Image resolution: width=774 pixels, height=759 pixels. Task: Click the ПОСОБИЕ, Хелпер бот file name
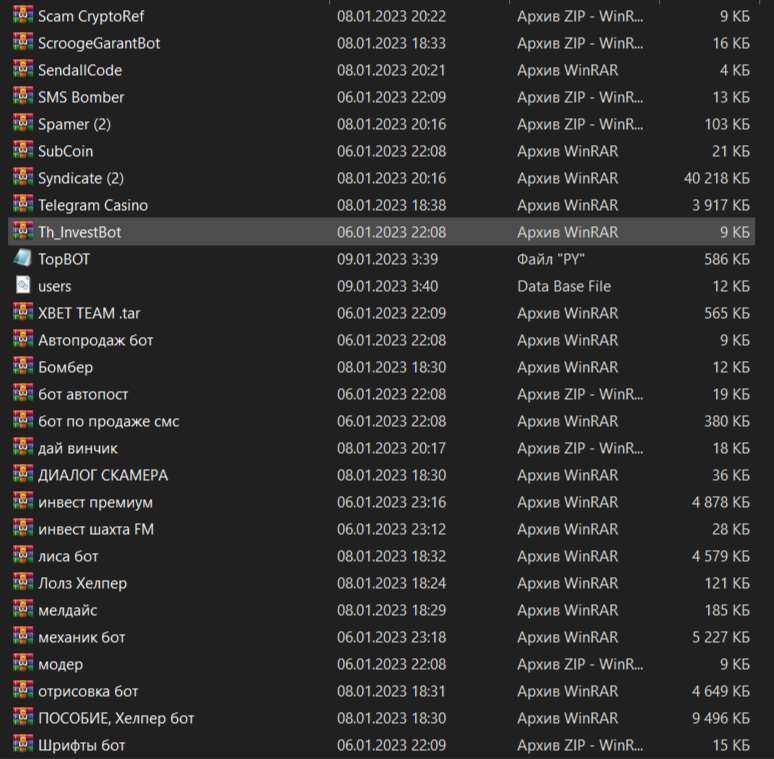point(116,718)
